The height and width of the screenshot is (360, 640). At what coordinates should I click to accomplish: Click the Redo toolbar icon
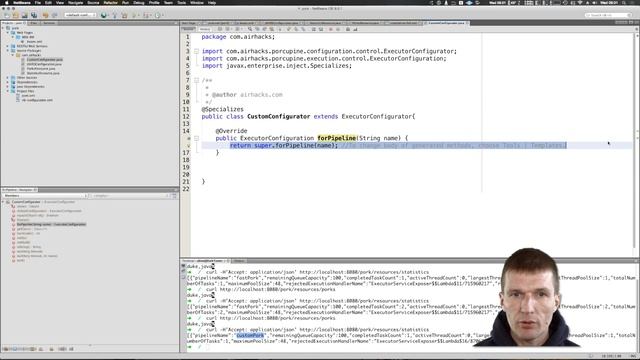tap(54, 15)
